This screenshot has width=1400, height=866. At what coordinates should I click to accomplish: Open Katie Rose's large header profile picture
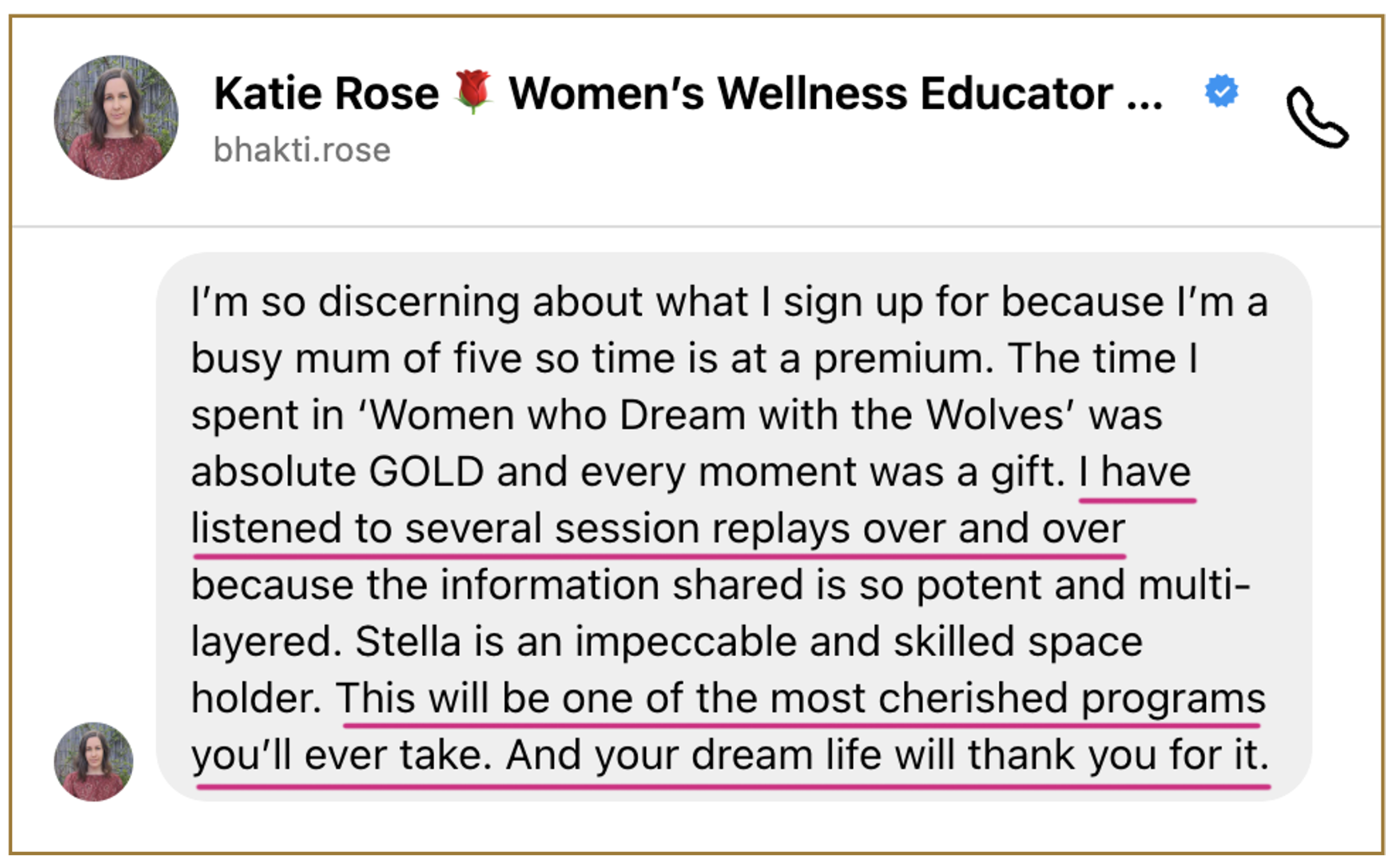116,118
